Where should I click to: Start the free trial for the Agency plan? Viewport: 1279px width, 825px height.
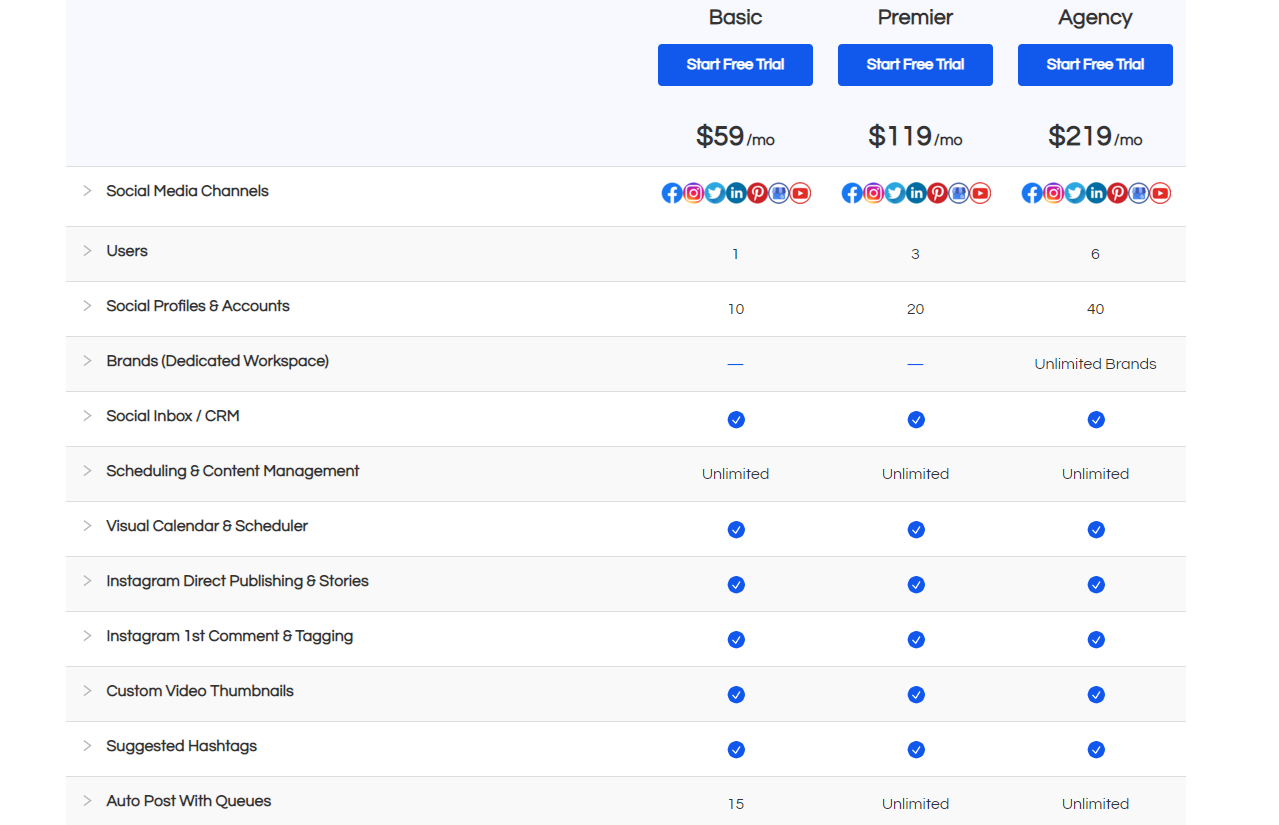click(1095, 65)
